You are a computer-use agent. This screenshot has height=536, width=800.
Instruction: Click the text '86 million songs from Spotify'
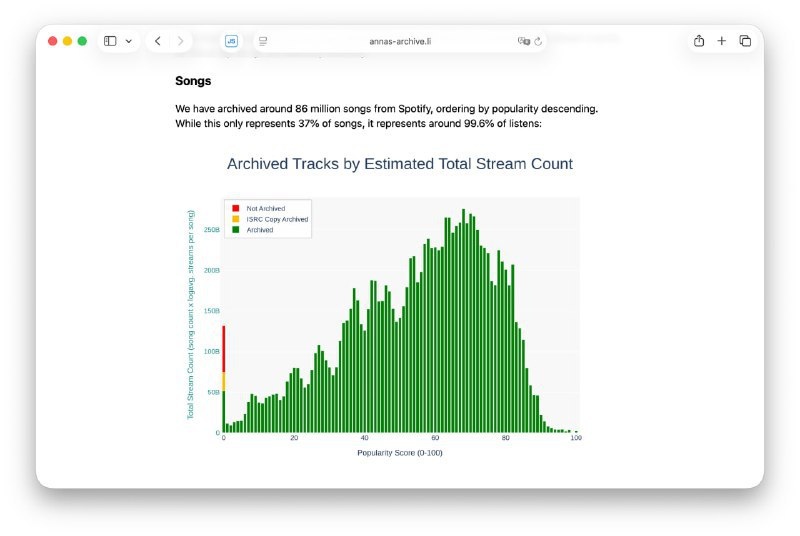[x=363, y=109]
